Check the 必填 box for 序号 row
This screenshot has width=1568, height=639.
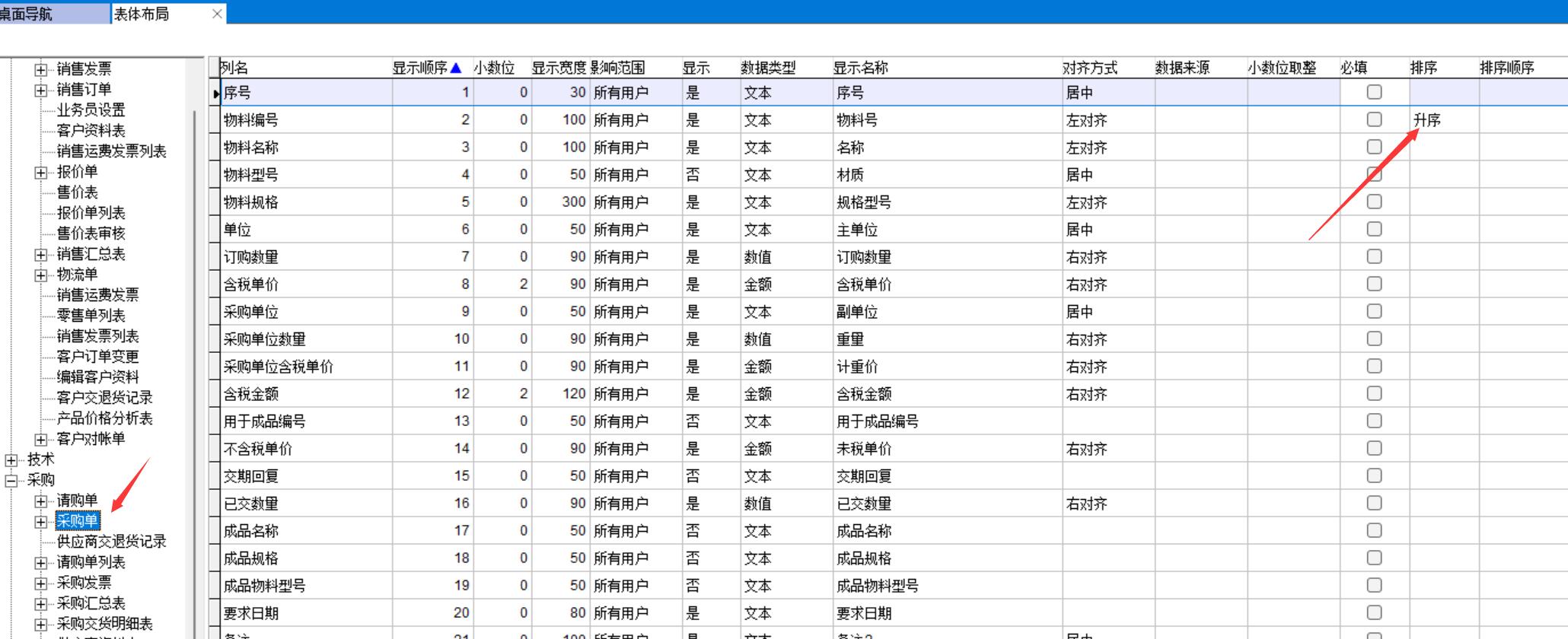click(x=1374, y=92)
